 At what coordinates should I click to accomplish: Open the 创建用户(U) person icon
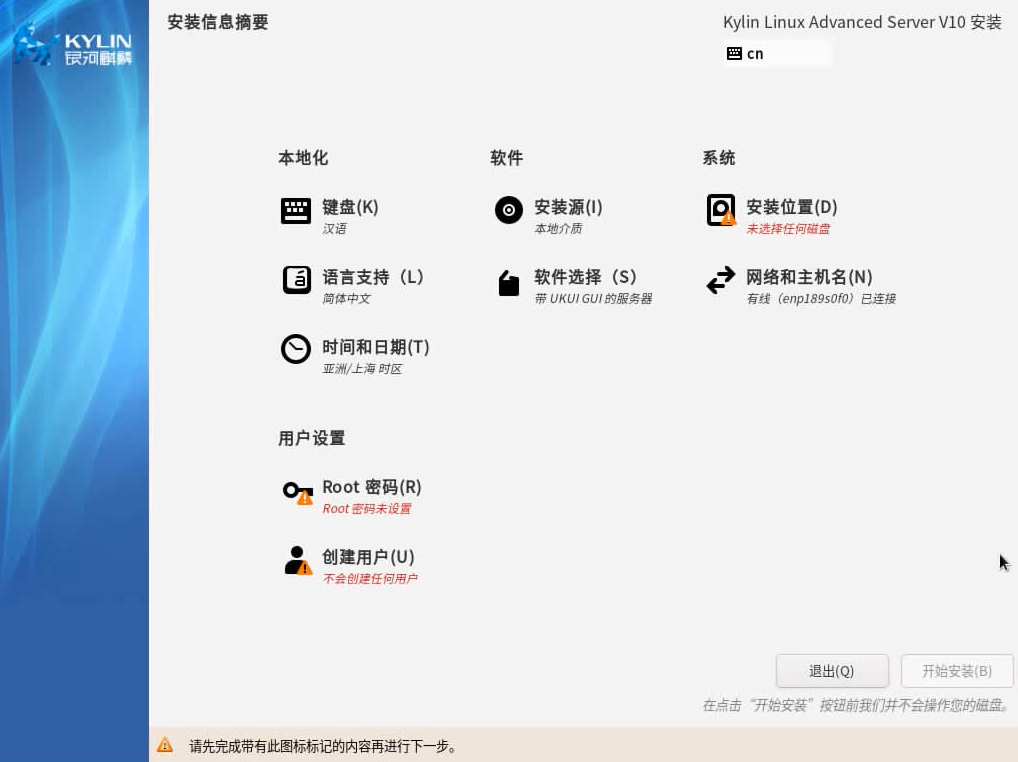tap(298, 561)
